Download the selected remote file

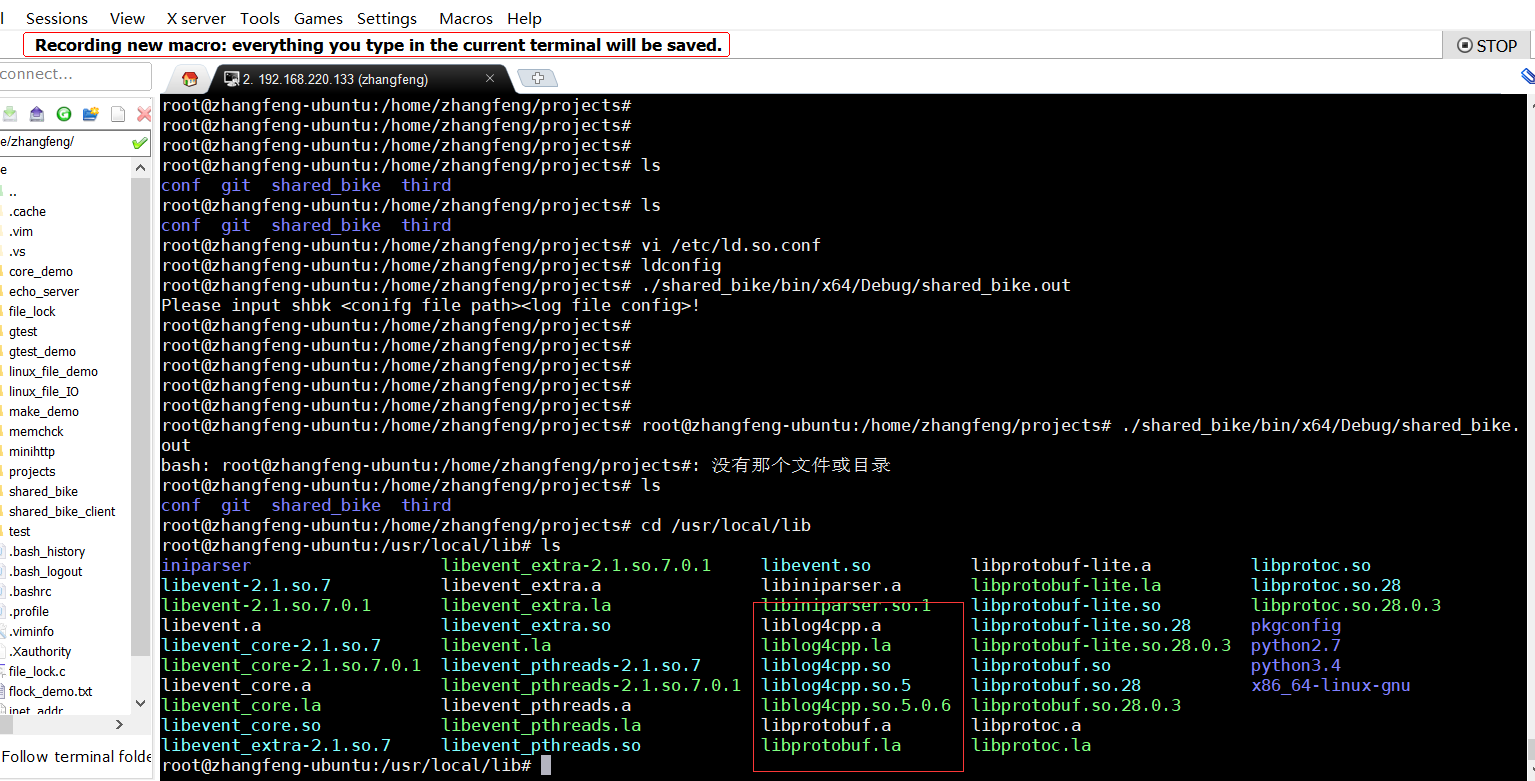(10, 113)
